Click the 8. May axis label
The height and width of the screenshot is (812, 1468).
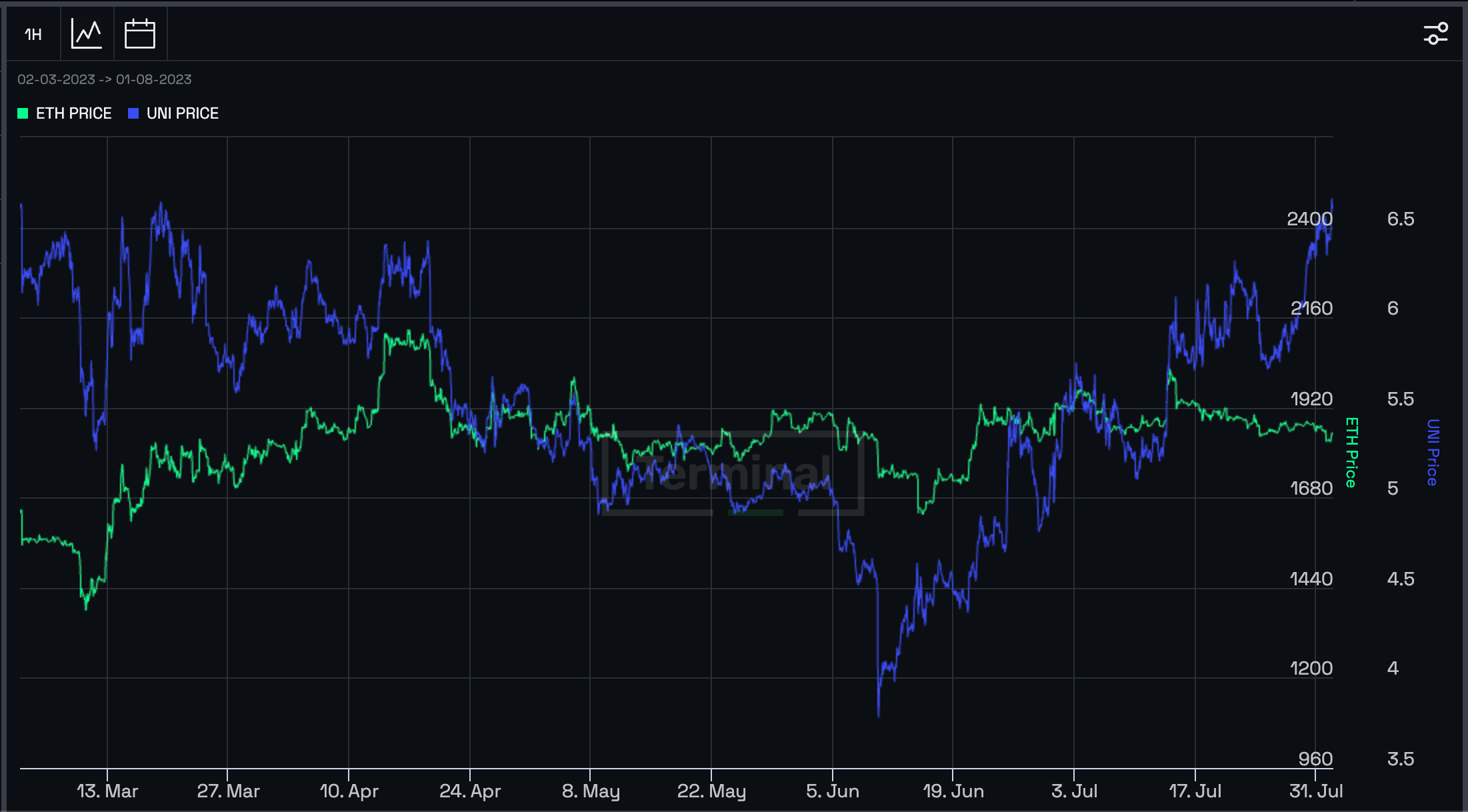[591, 791]
